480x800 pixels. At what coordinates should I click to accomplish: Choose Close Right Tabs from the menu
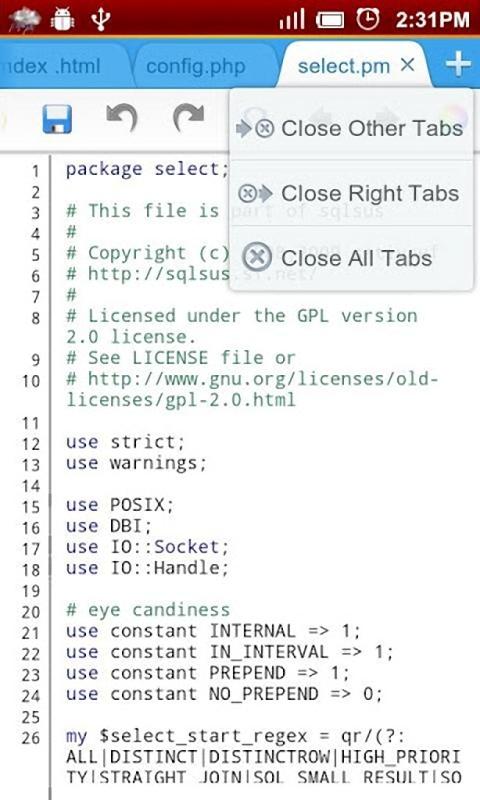351,193
